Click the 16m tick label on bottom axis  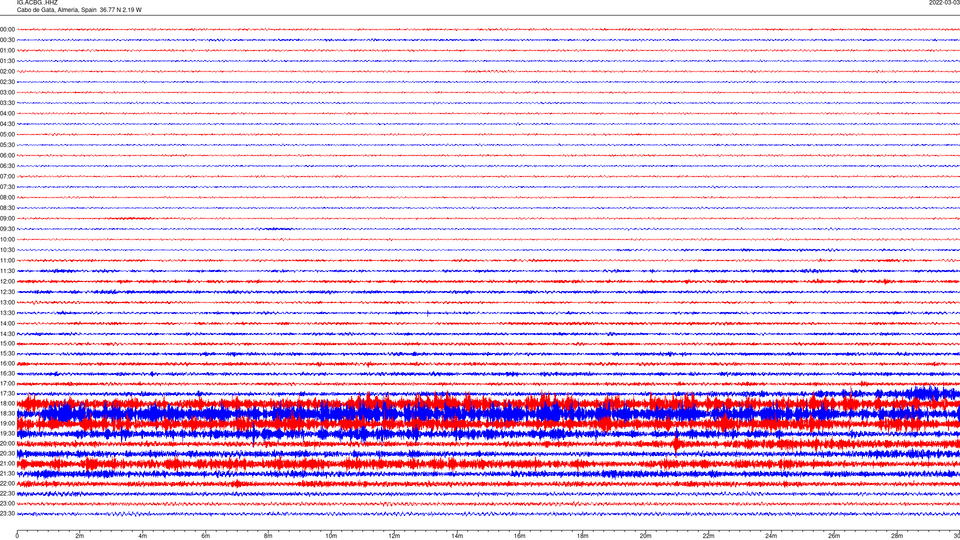pyautogui.click(x=520, y=536)
